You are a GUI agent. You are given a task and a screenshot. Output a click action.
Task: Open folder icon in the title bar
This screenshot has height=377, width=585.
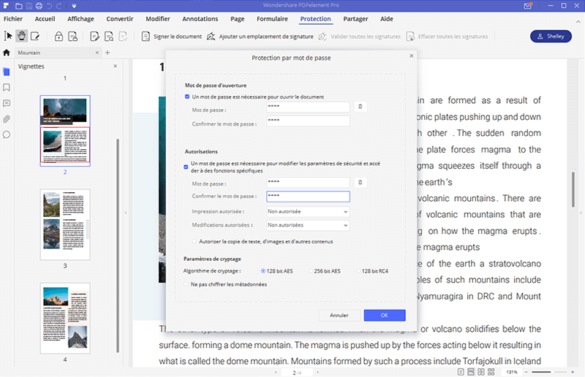click(x=19, y=6)
